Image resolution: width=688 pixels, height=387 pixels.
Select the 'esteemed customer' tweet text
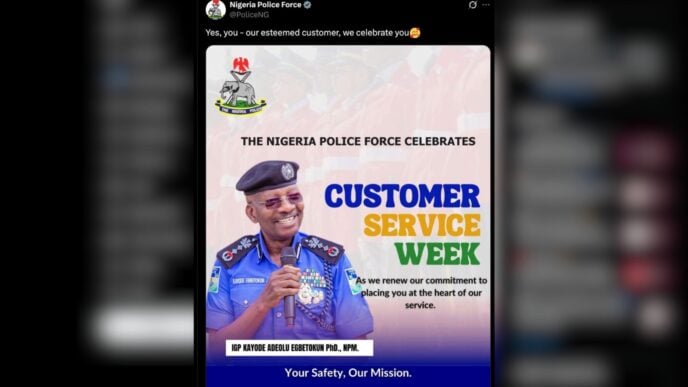pyautogui.click(x=308, y=33)
